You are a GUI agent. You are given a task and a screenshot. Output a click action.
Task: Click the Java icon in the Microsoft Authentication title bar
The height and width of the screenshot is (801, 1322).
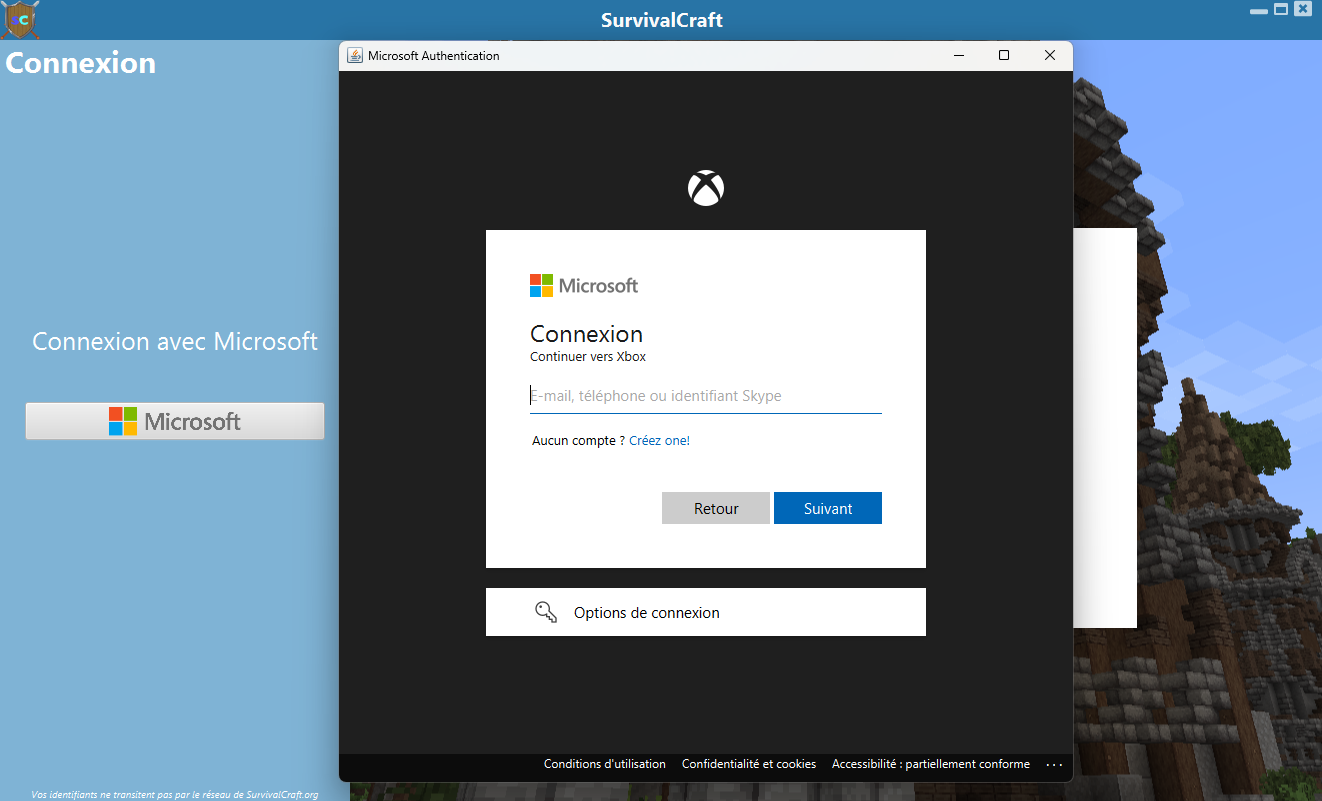(x=354, y=56)
